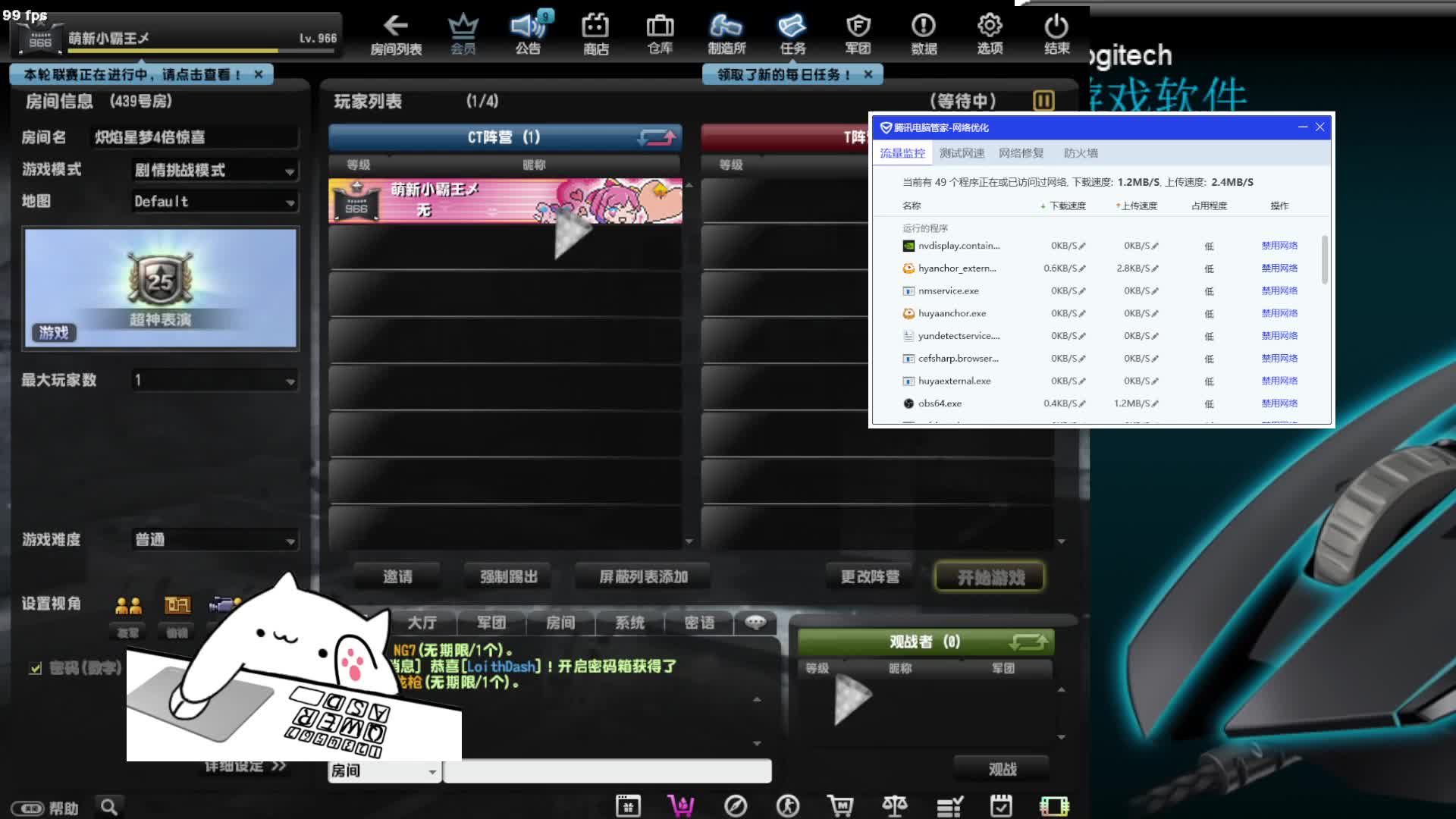The height and width of the screenshot is (819, 1456).
Task: Switch to the 军团 chat tab
Action: [491, 623]
